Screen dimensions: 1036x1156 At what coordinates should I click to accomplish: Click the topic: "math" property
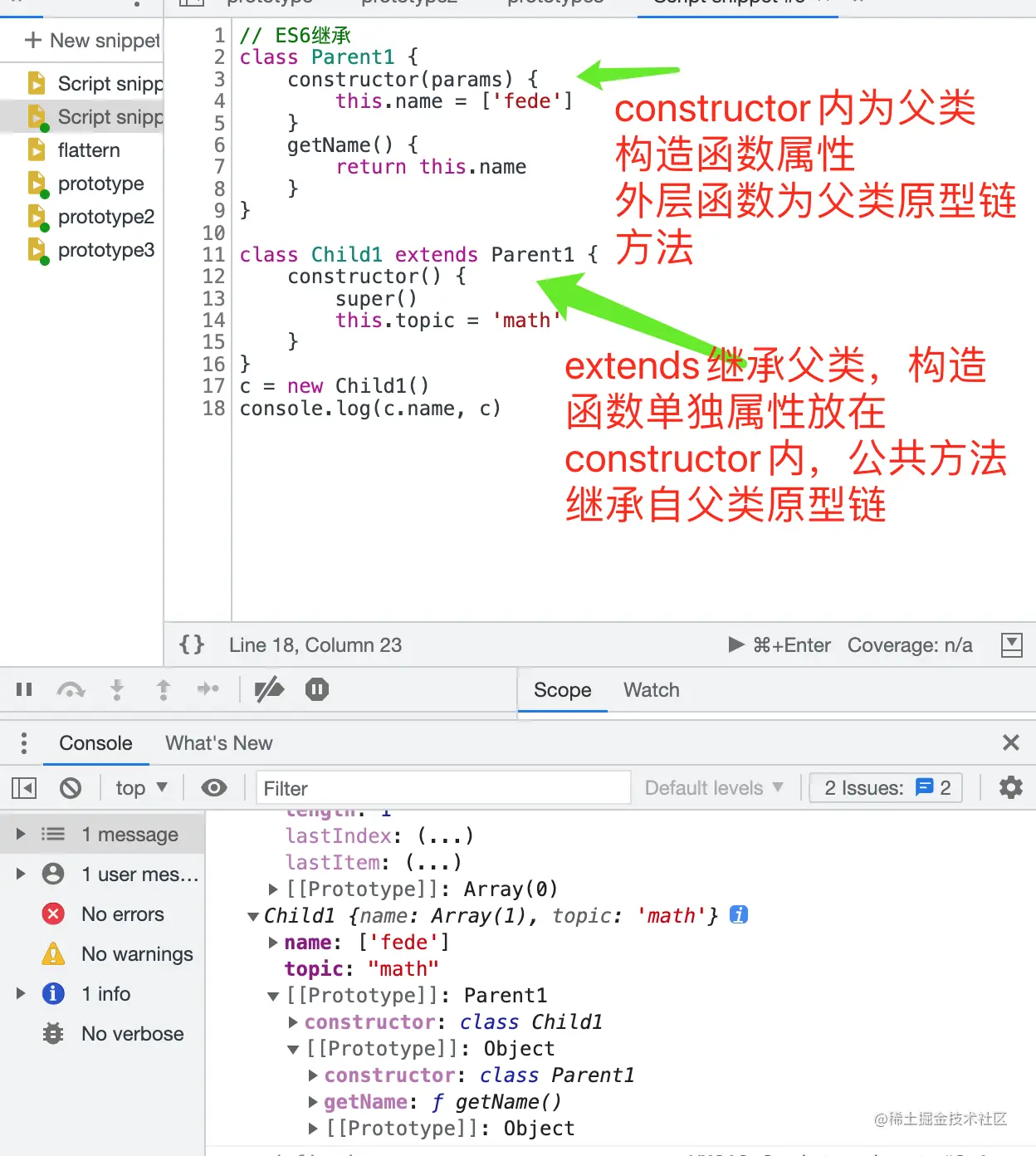[361, 969]
